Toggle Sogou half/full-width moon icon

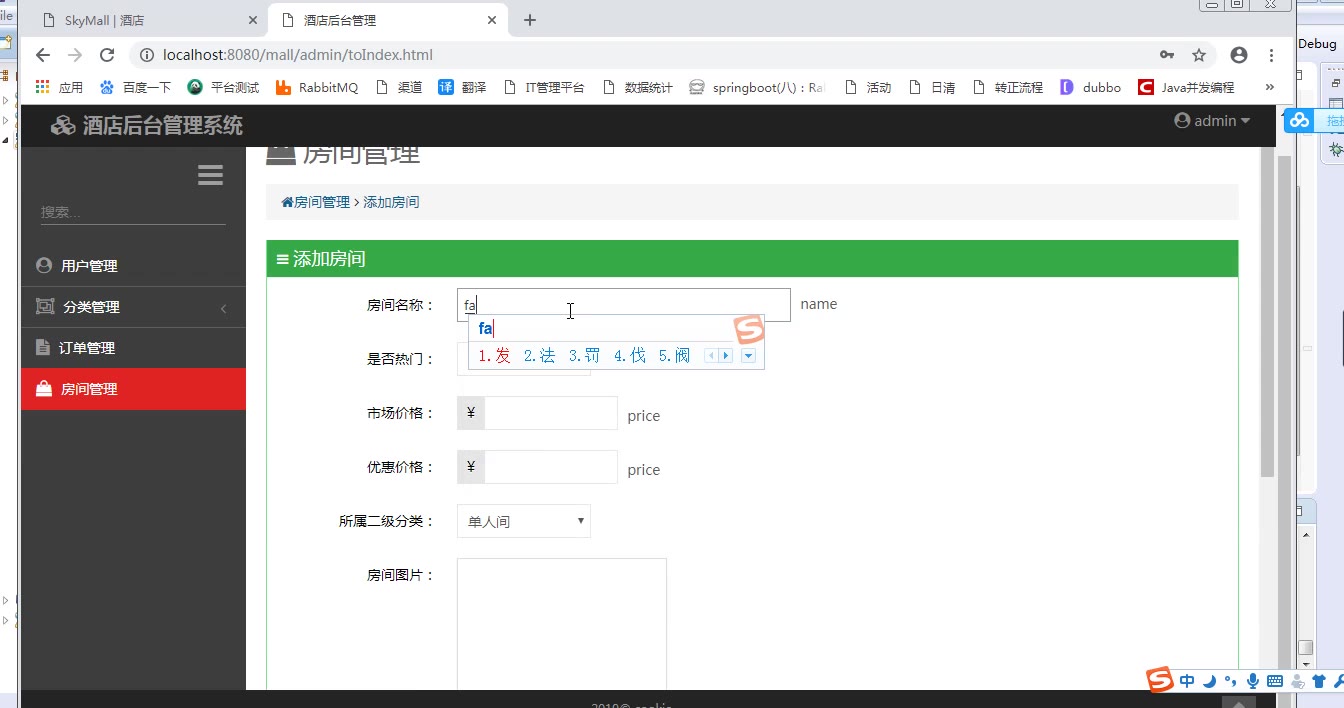[1209, 681]
